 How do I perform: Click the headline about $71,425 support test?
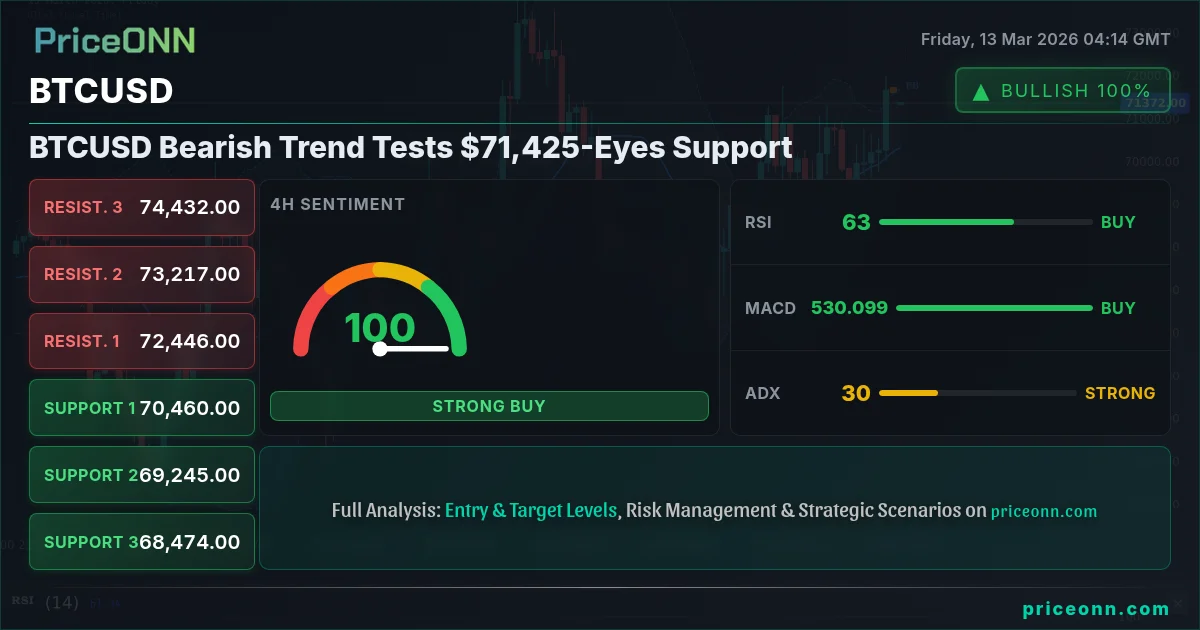[x=411, y=147]
